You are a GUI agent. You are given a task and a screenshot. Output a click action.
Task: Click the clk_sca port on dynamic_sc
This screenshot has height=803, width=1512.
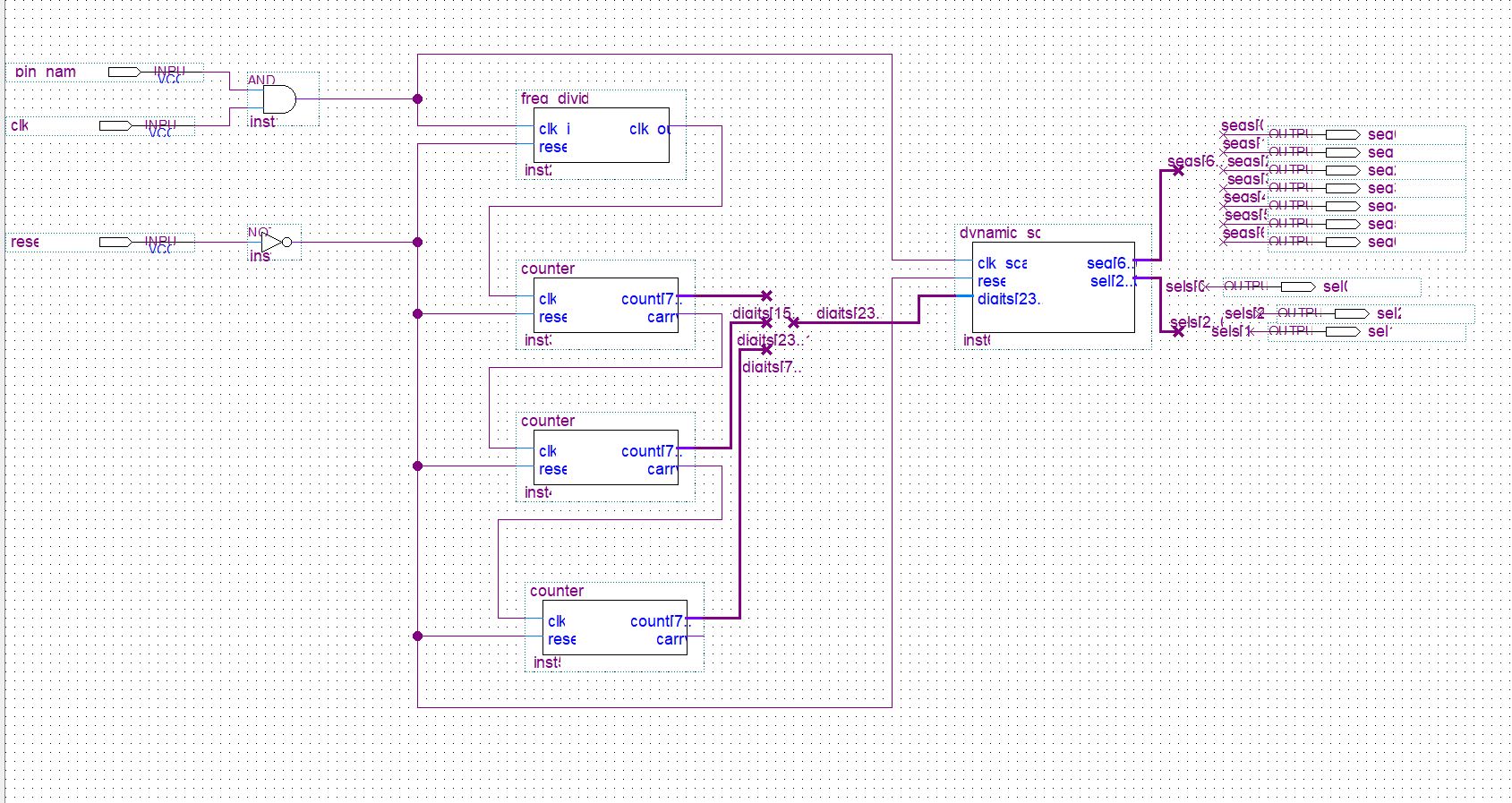[x=1003, y=263]
